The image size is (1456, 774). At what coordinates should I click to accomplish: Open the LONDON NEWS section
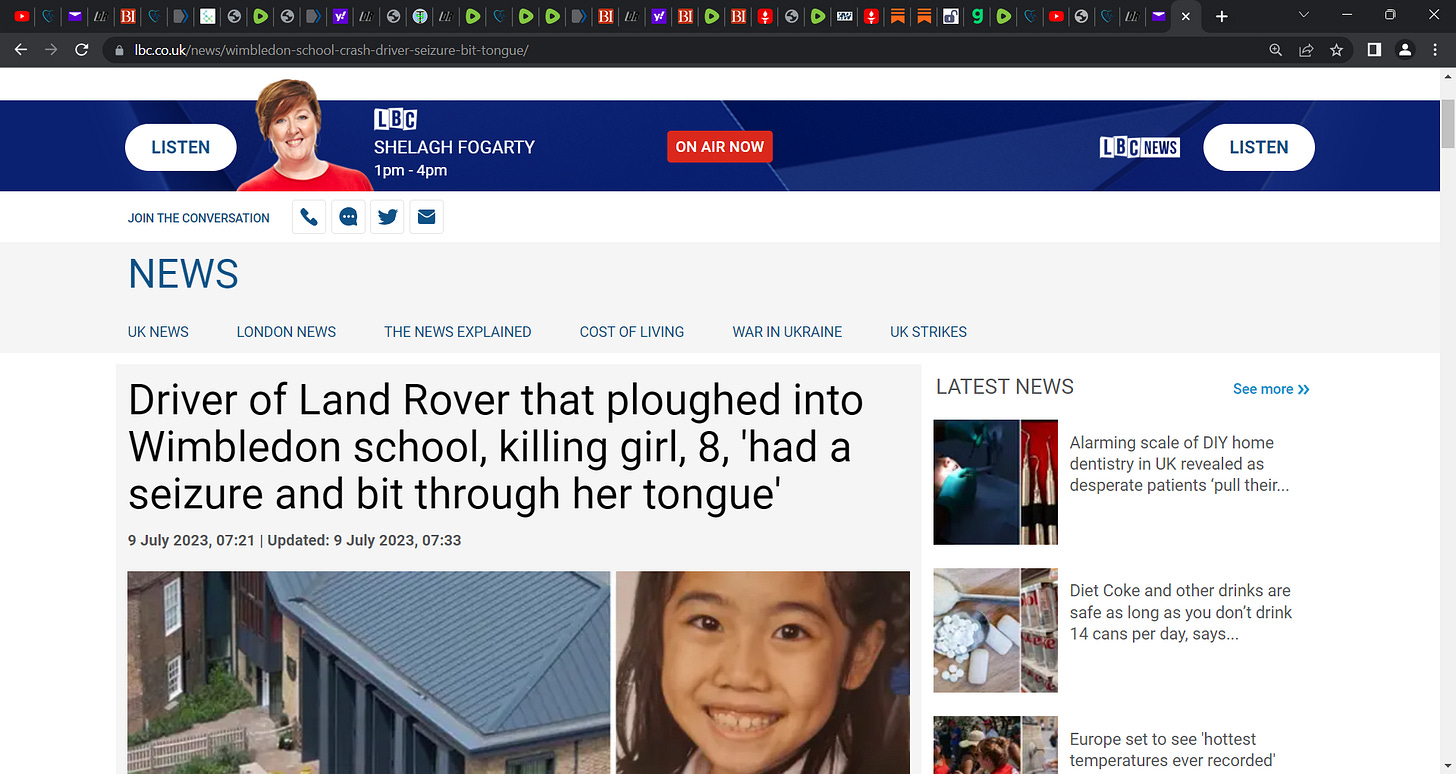[286, 332]
